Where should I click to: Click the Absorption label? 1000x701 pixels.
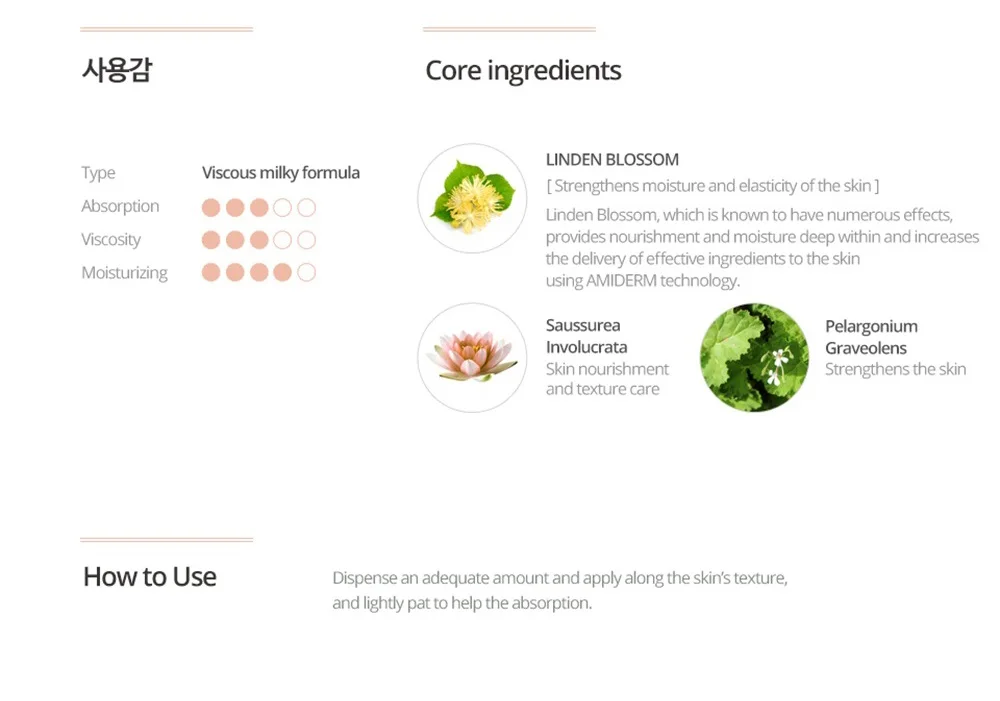pos(120,206)
